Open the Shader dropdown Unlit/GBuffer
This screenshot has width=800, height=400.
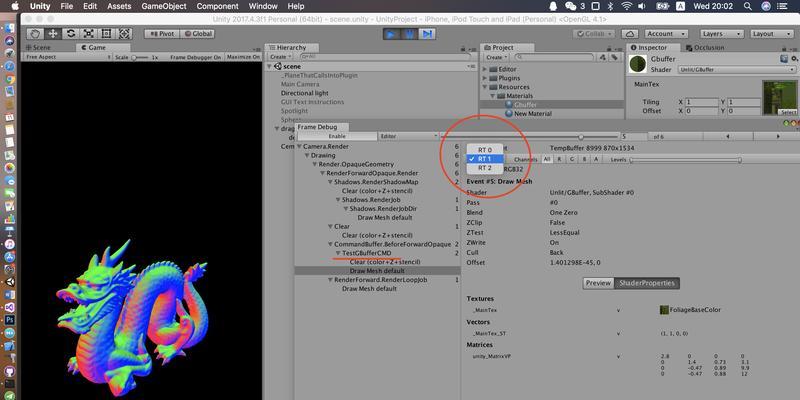point(737,69)
